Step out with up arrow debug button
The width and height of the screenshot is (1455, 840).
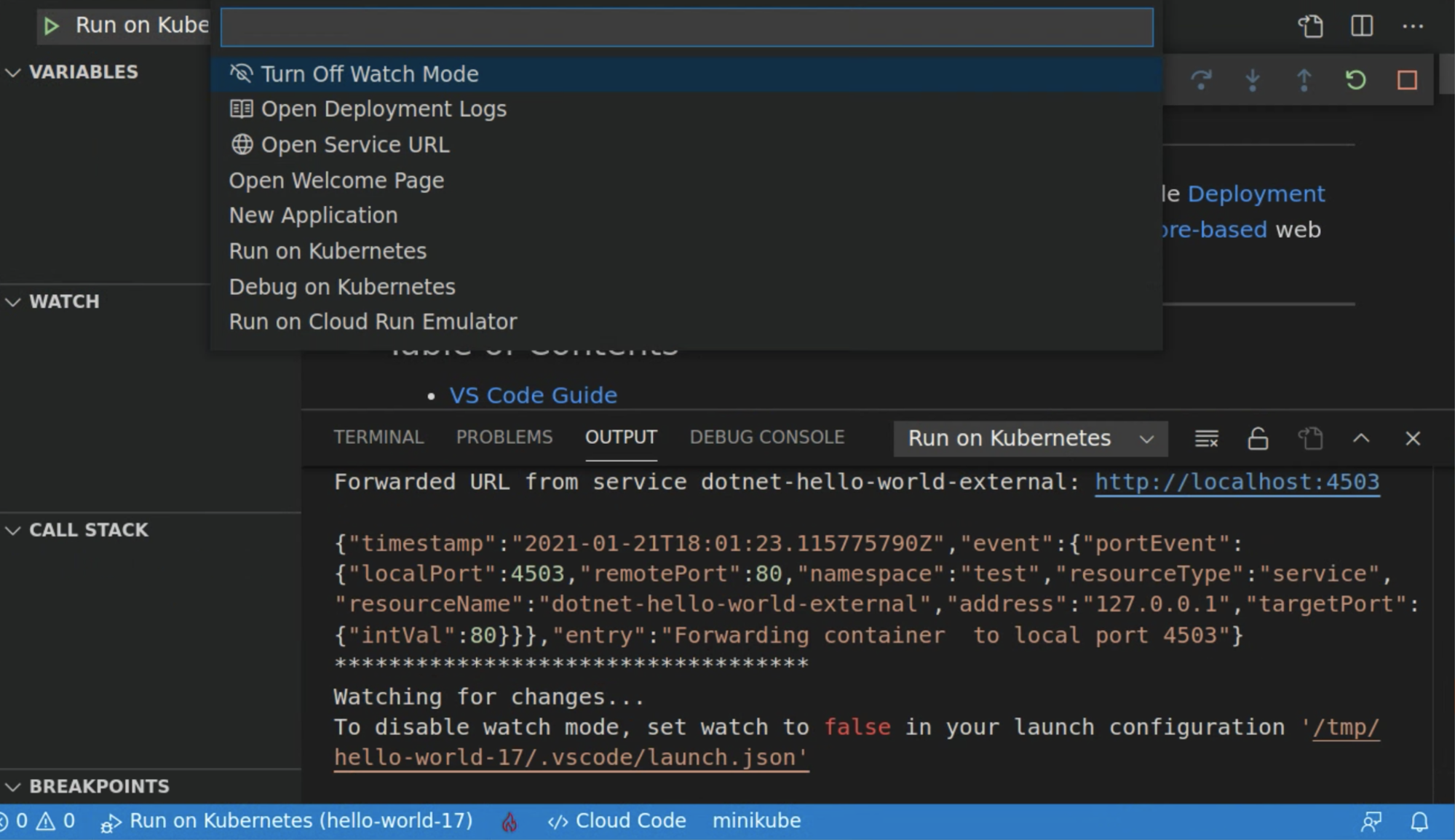1304,79
